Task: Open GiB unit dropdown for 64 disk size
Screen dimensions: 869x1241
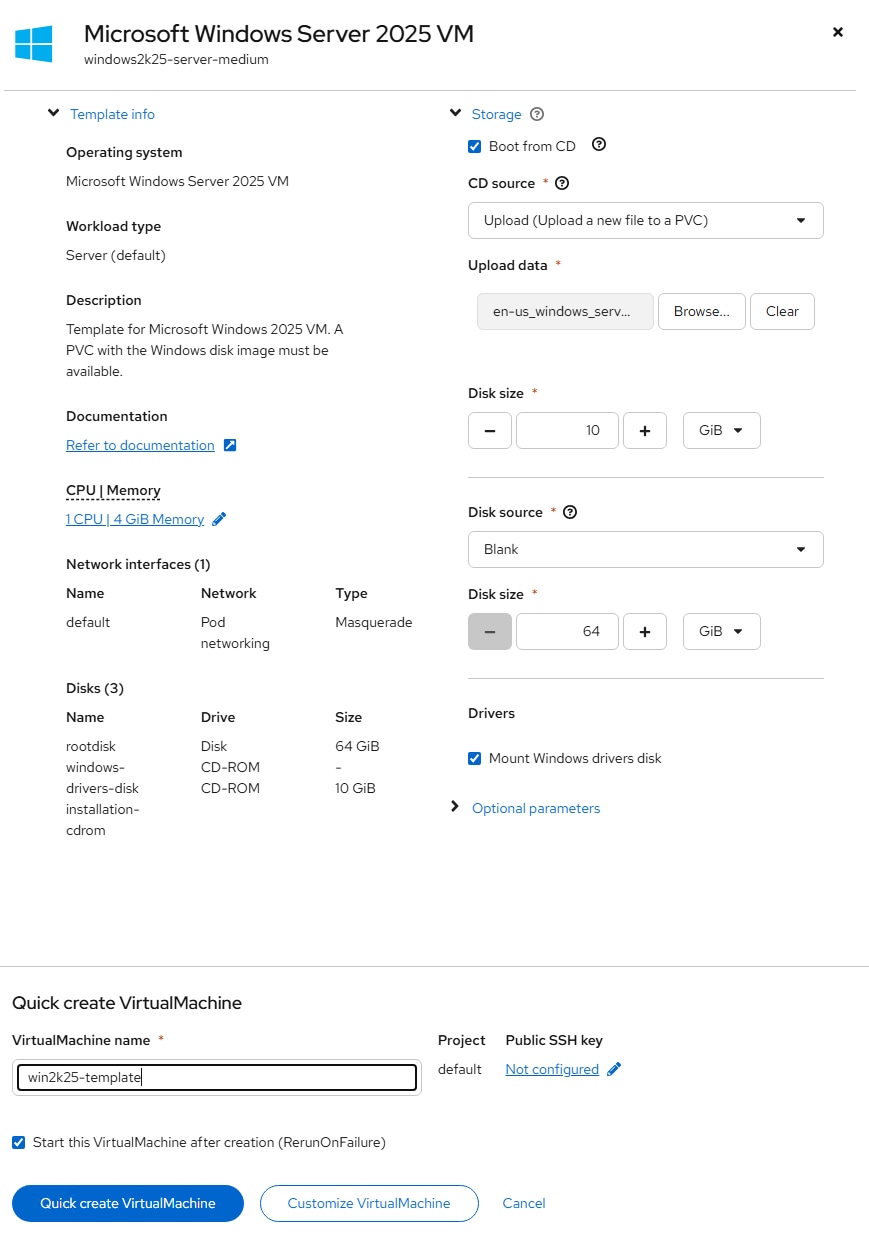Action: click(722, 631)
